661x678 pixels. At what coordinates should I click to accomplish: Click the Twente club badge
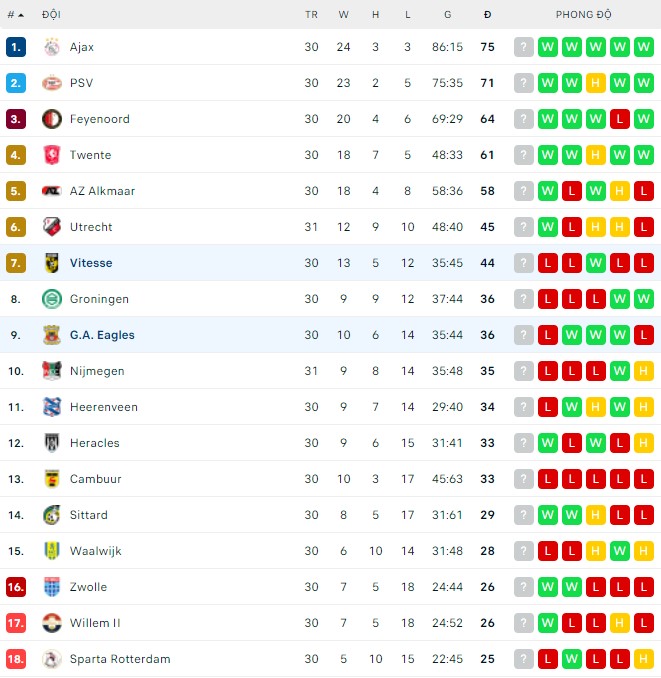52,155
